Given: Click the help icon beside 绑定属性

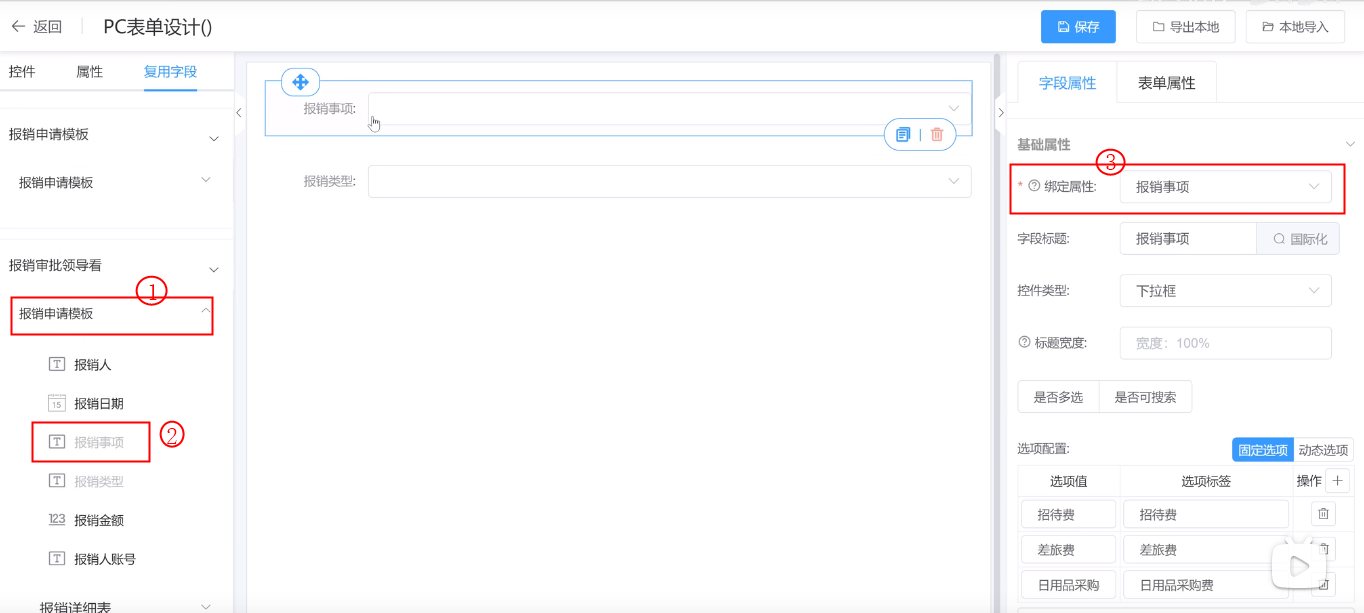Looking at the screenshot, I should [x=1034, y=186].
